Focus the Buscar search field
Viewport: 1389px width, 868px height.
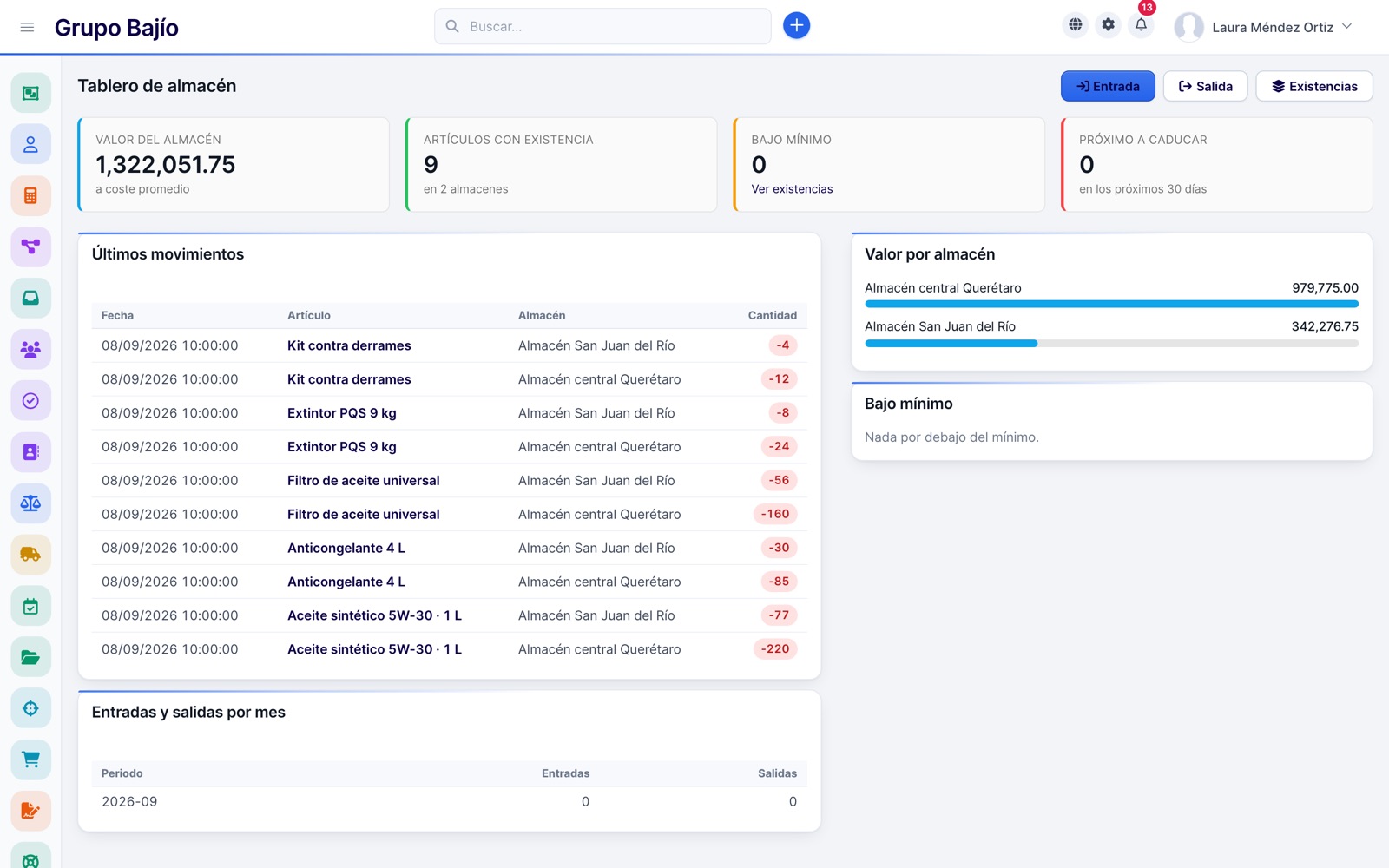602,26
